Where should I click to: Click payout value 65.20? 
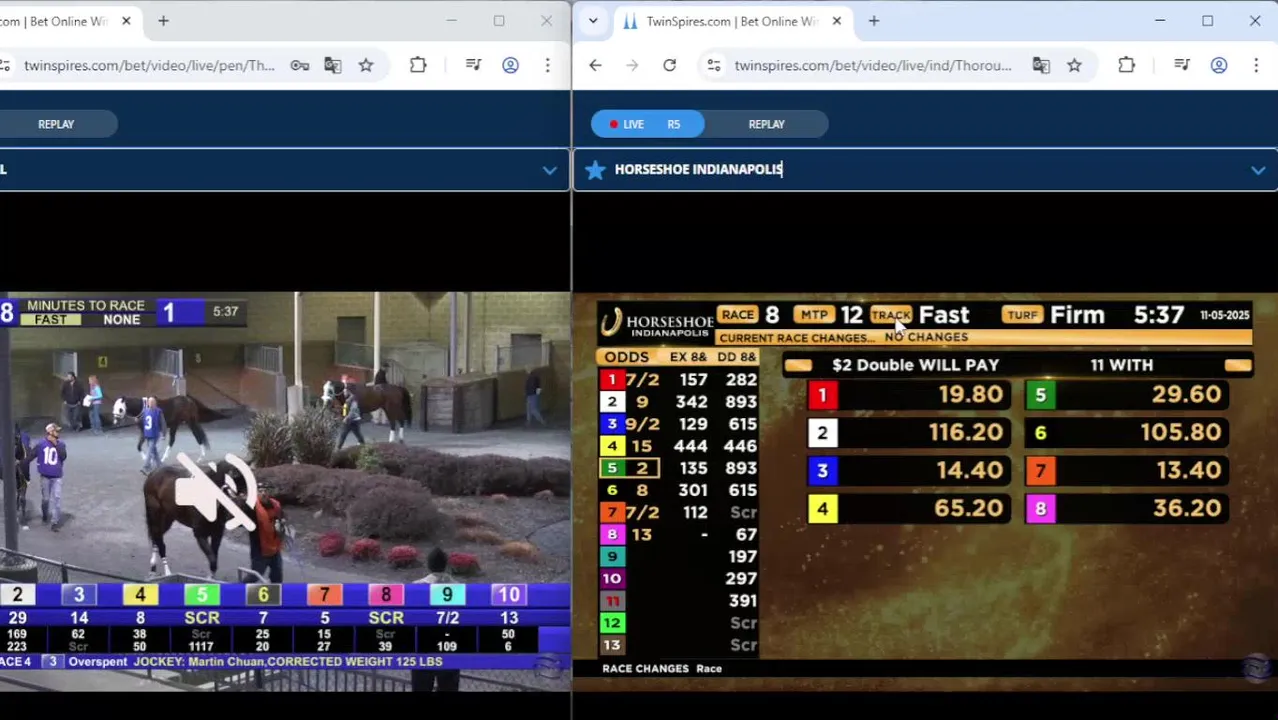pyautogui.click(x=968, y=508)
